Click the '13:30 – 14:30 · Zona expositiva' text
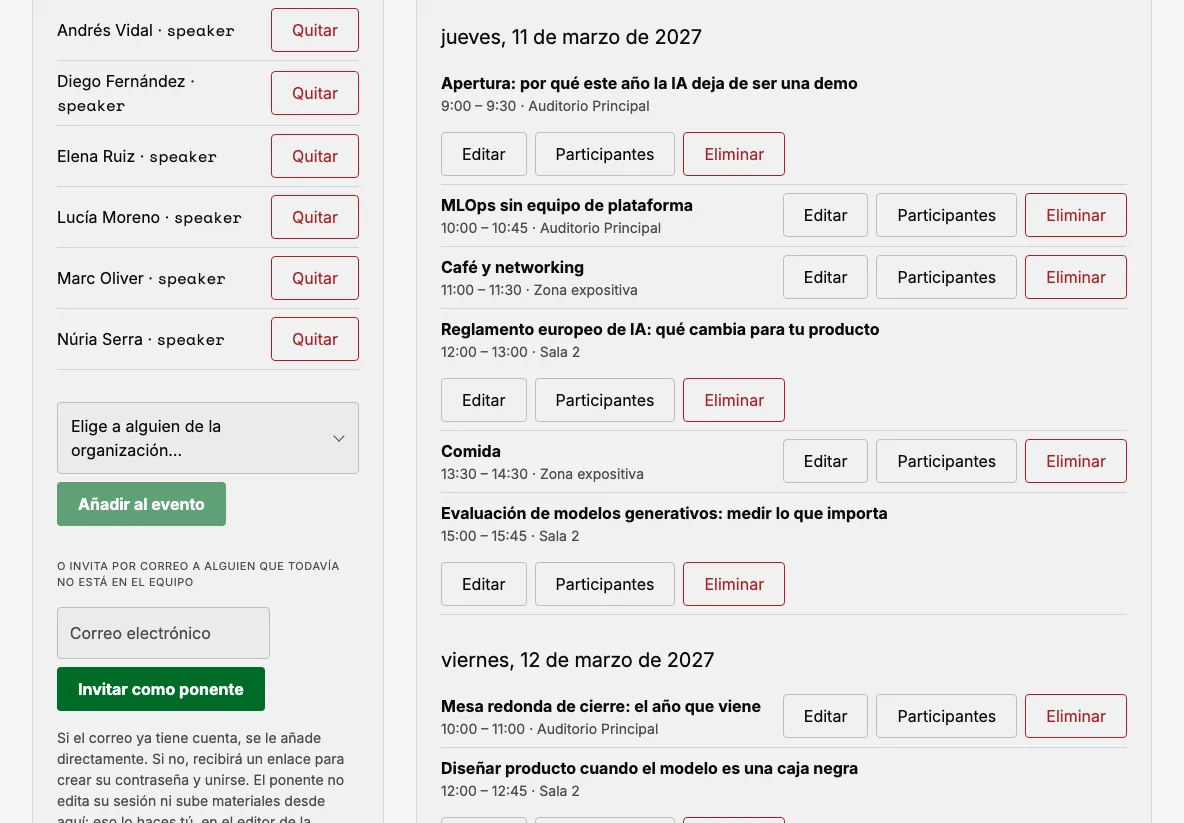Image resolution: width=1184 pixels, height=823 pixels. coord(542,474)
